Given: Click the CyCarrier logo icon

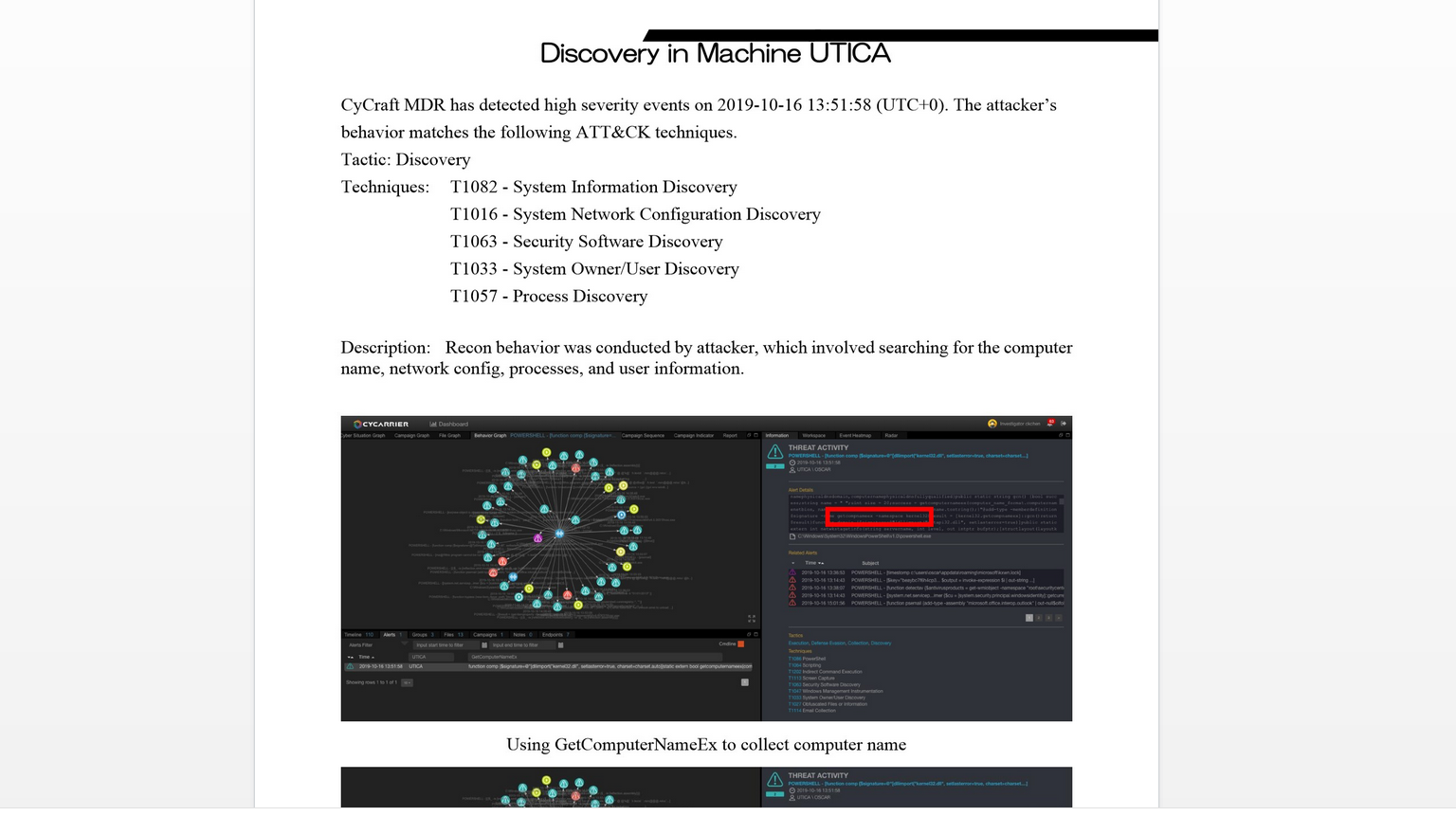Looking at the screenshot, I should [x=357, y=425].
